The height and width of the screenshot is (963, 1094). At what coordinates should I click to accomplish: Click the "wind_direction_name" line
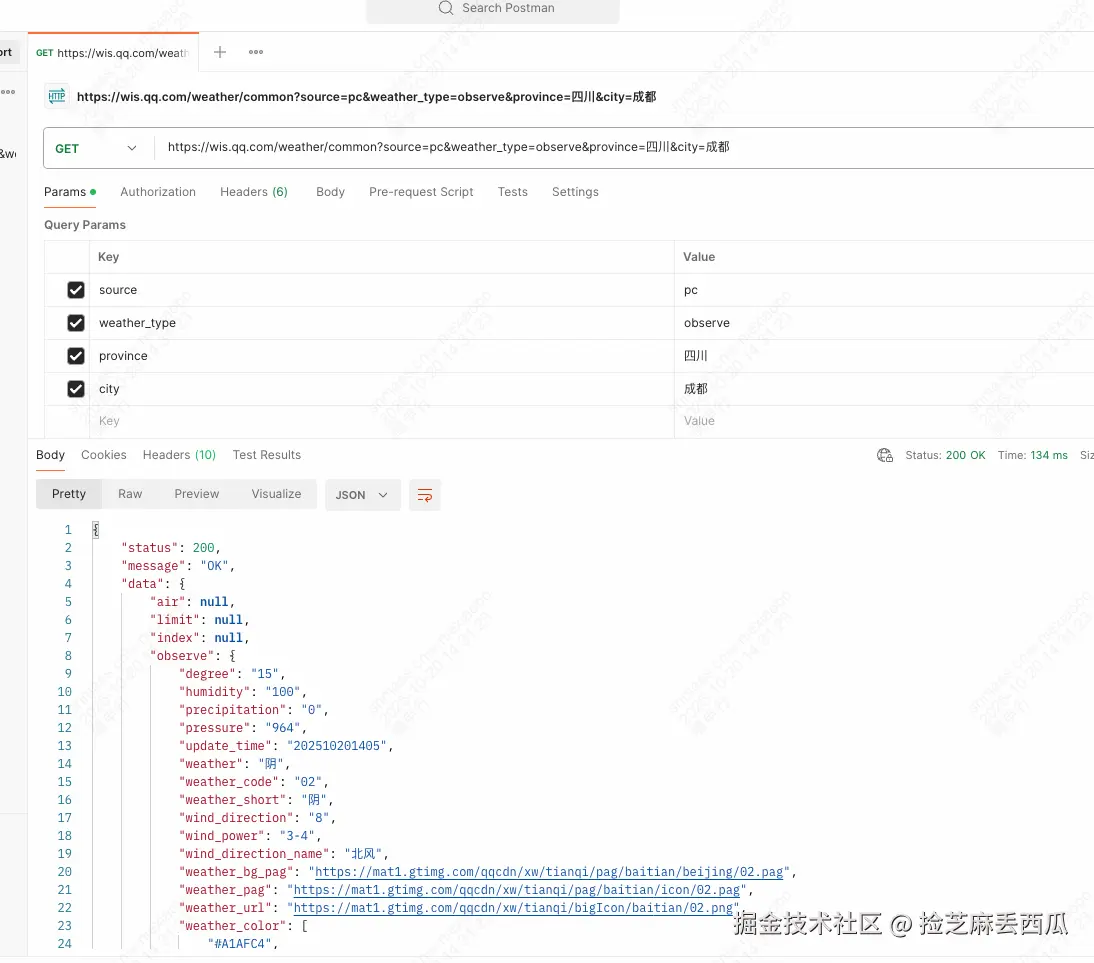284,854
